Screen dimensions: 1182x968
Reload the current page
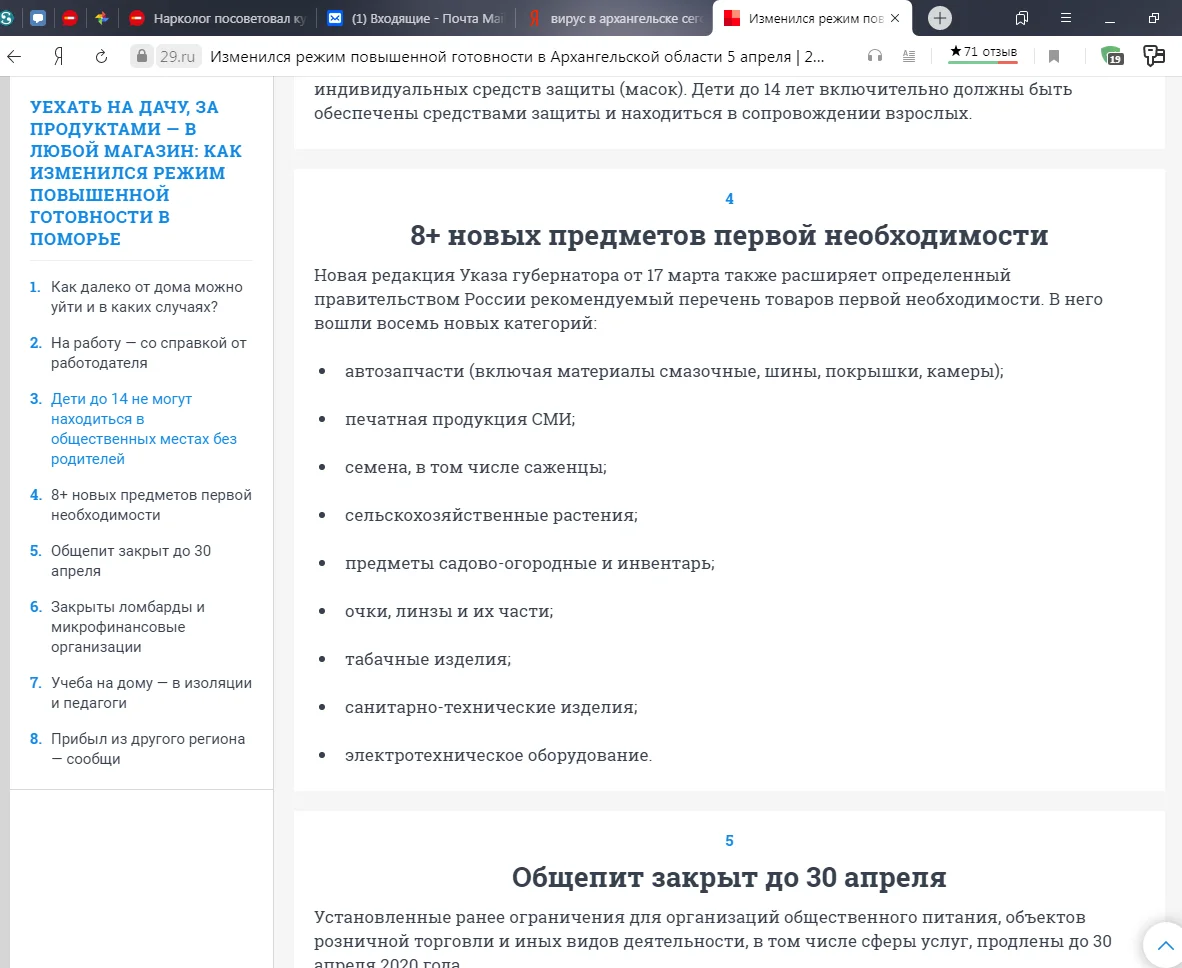coord(101,57)
